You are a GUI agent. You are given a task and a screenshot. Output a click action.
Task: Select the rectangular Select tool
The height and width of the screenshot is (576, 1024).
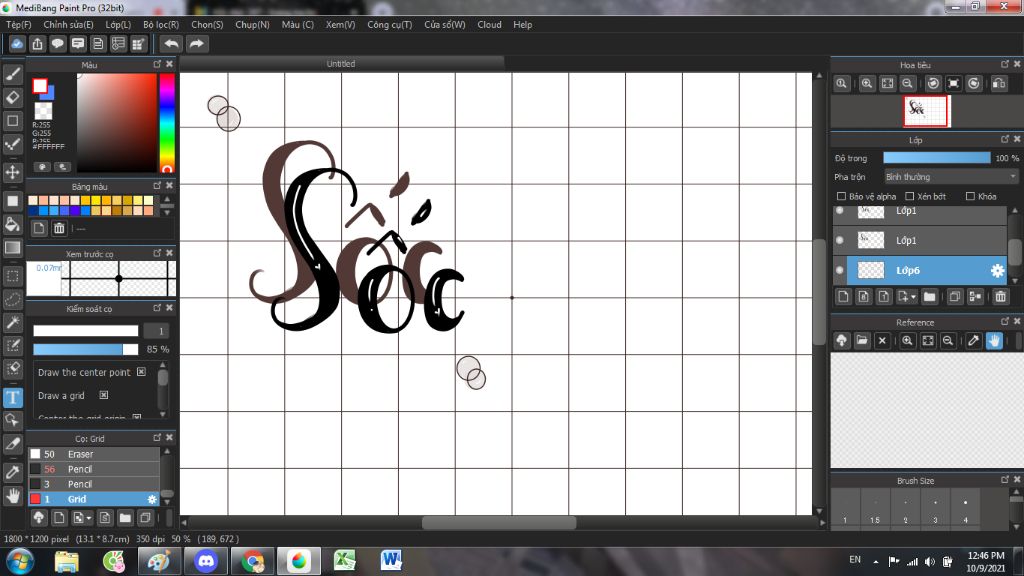[12, 276]
